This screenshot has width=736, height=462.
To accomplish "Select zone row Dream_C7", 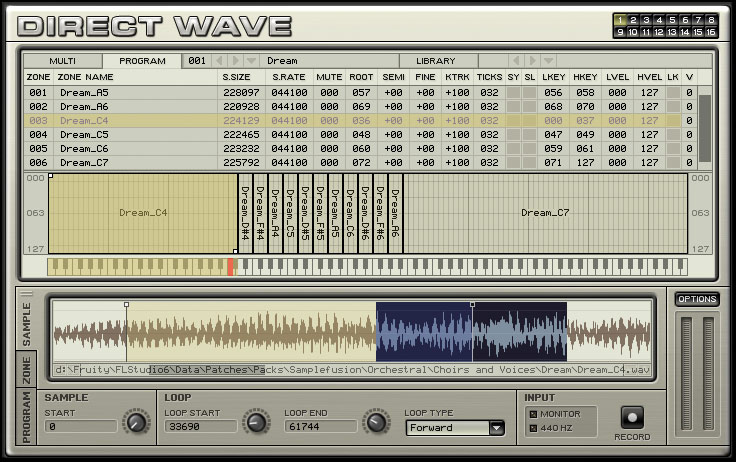I will tap(360, 162).
